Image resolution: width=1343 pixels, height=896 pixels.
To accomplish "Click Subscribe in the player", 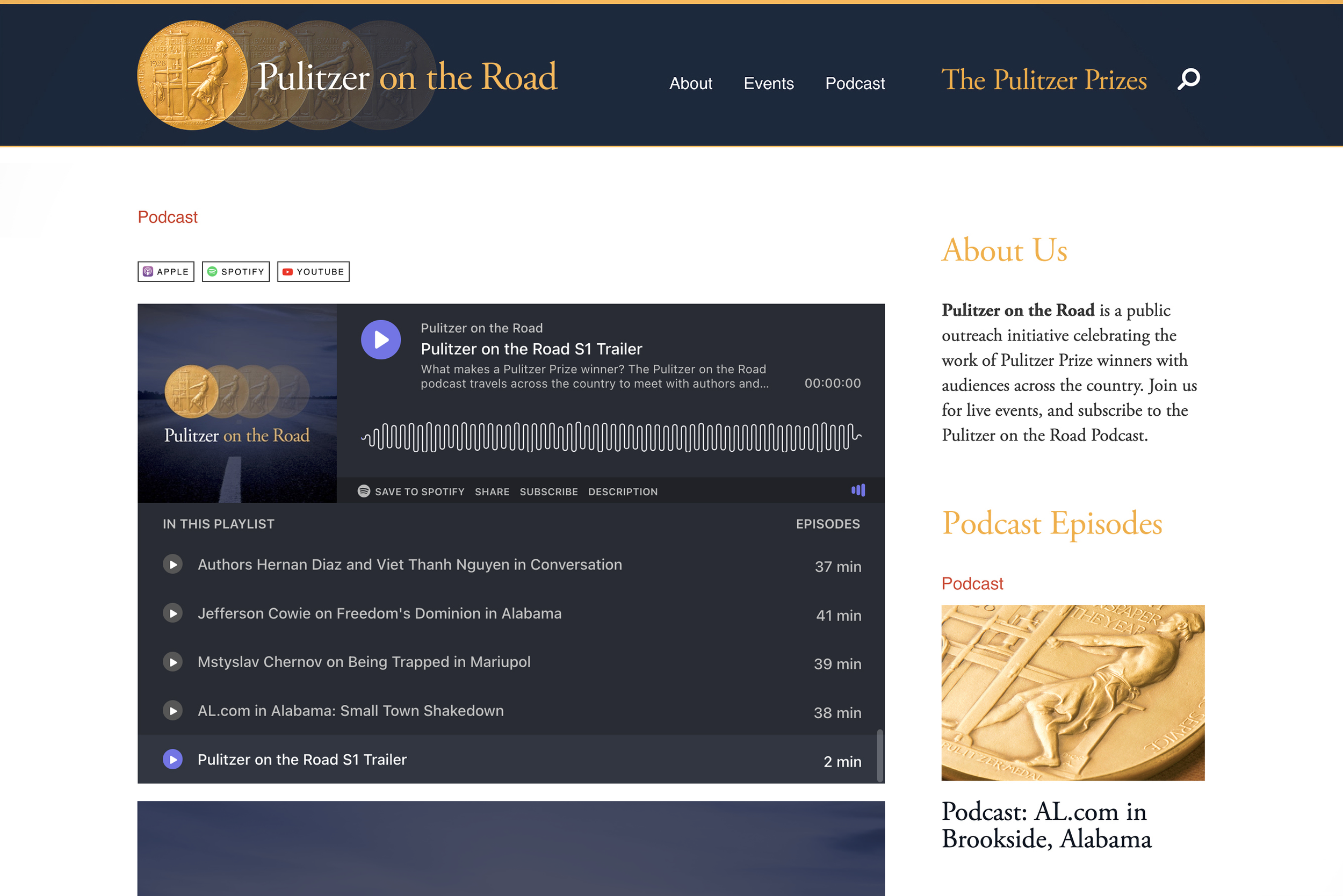I will tap(548, 492).
